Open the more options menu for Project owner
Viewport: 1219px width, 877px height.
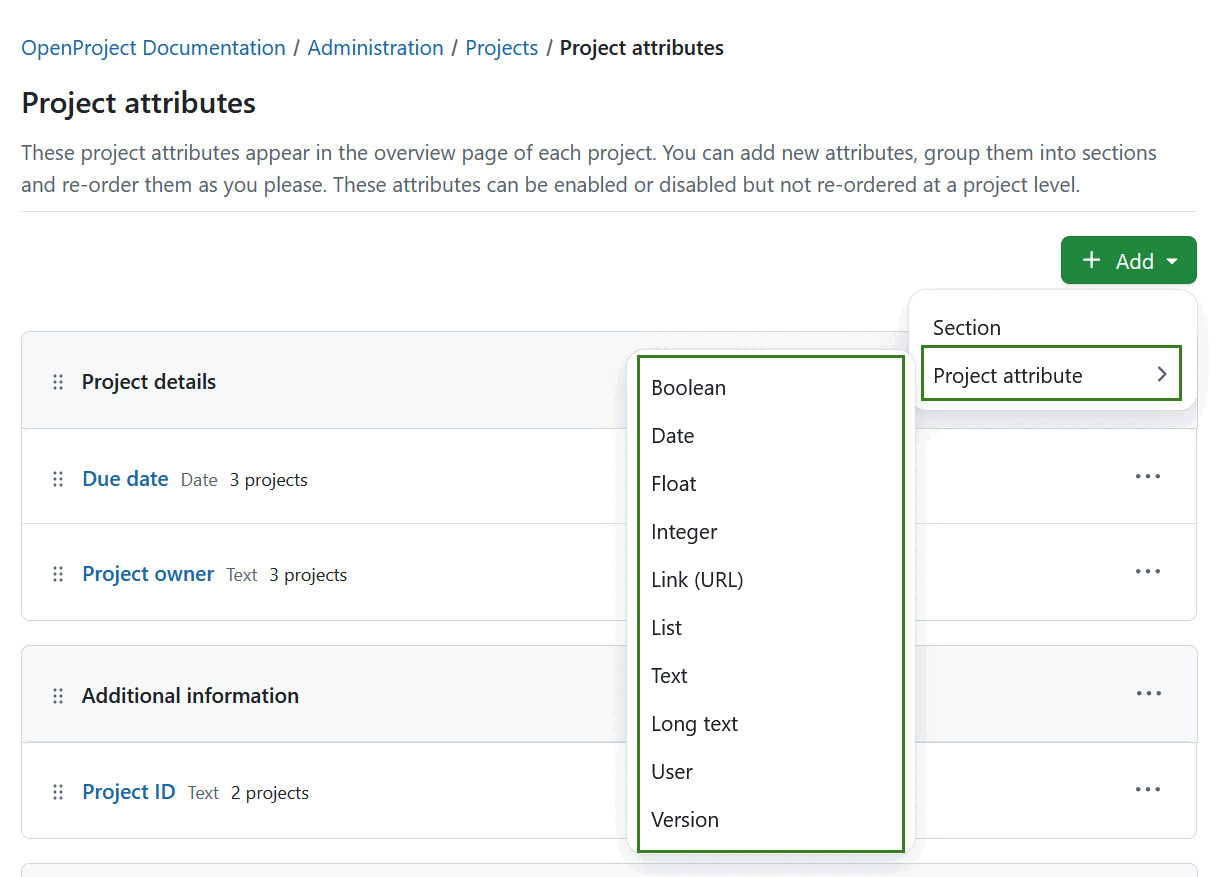(x=1147, y=571)
